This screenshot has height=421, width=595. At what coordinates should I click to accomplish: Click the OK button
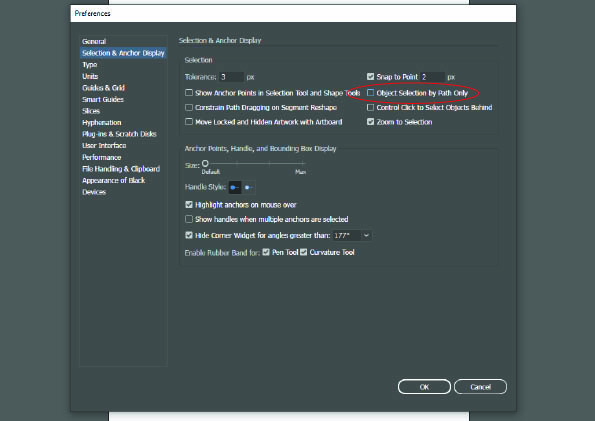click(424, 387)
